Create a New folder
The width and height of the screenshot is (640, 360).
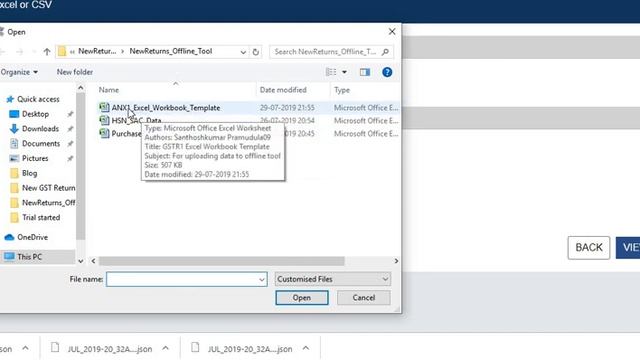[75, 72]
